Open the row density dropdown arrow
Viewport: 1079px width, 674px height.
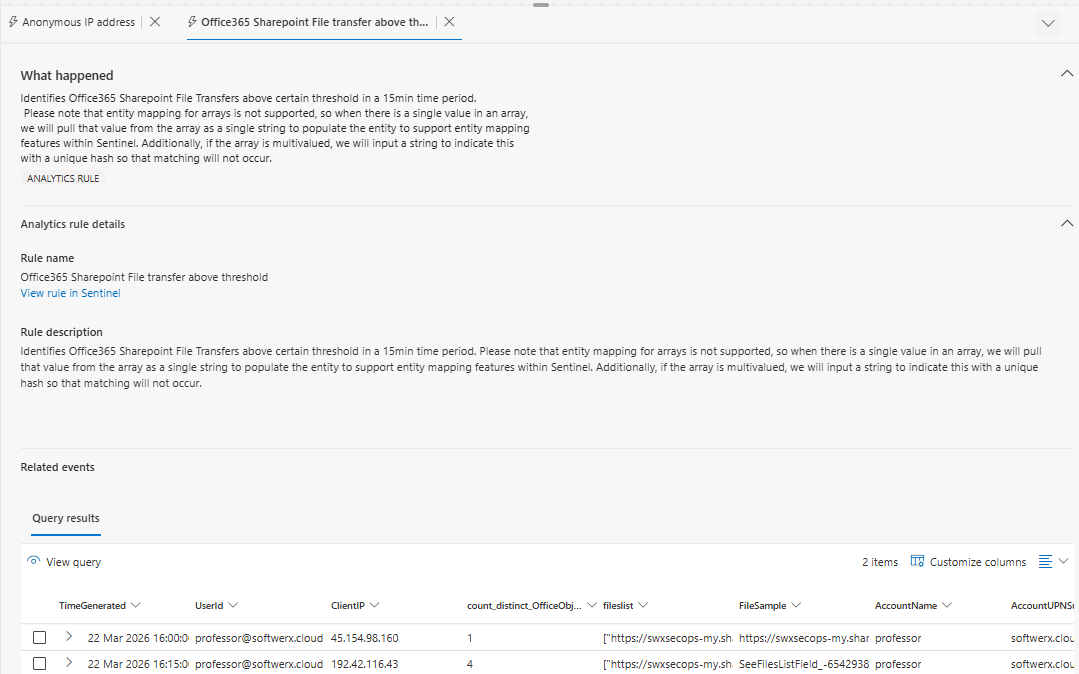1063,561
